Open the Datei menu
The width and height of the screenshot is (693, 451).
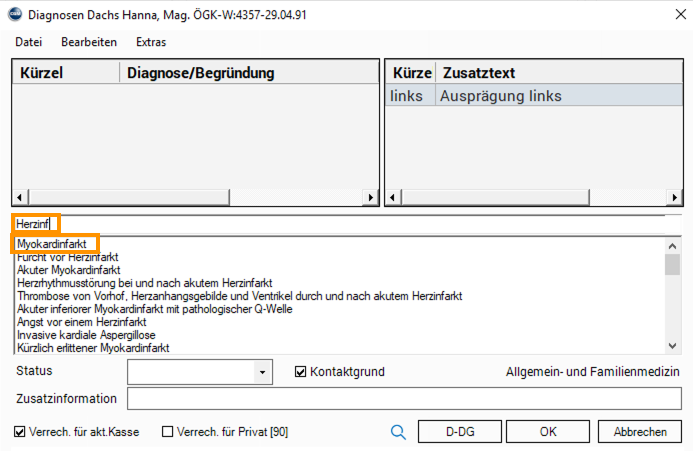pos(28,42)
